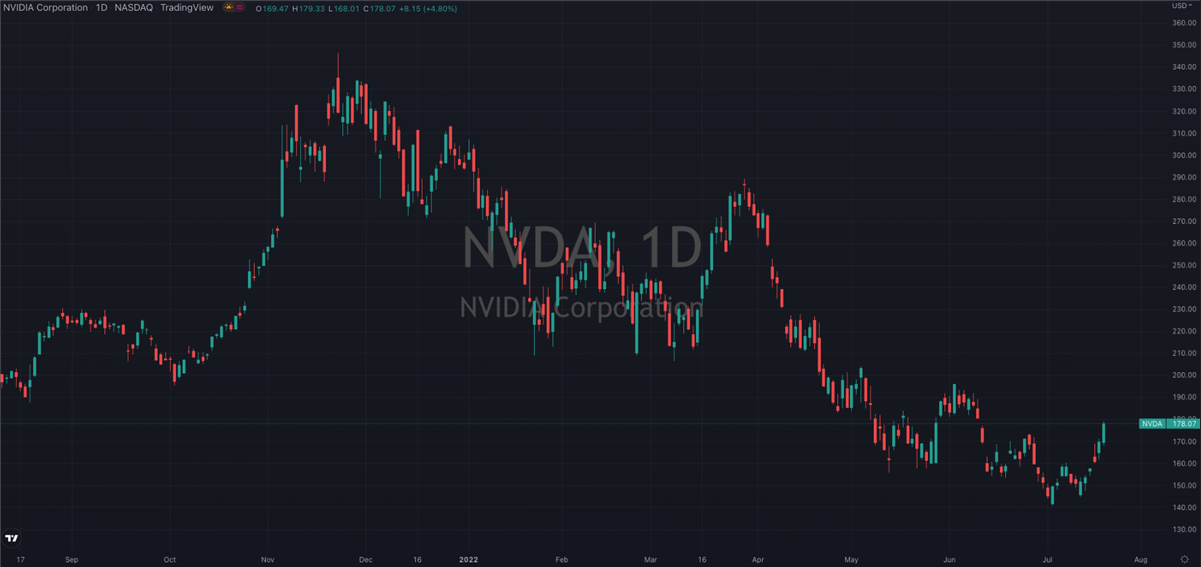Screen dimensions: 1201x567
Task: Click the Jun label on time axis
Action: click(x=949, y=559)
